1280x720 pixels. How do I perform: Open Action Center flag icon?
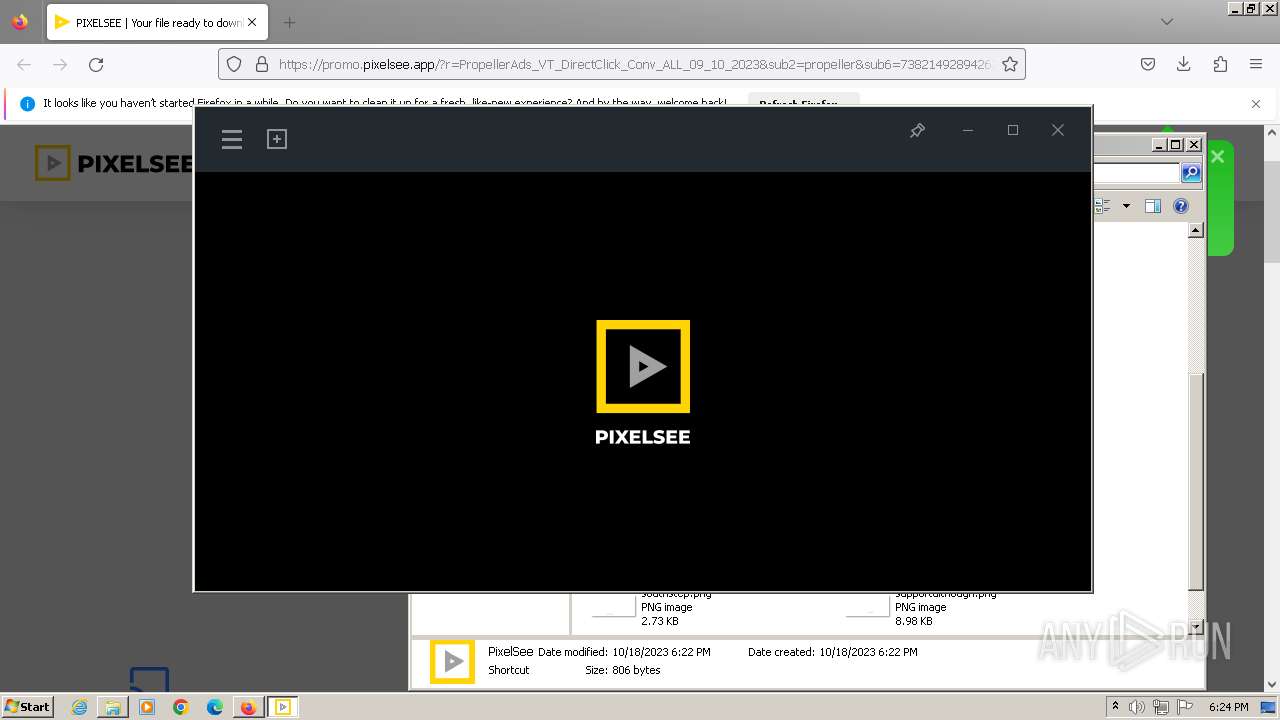click(1185, 707)
